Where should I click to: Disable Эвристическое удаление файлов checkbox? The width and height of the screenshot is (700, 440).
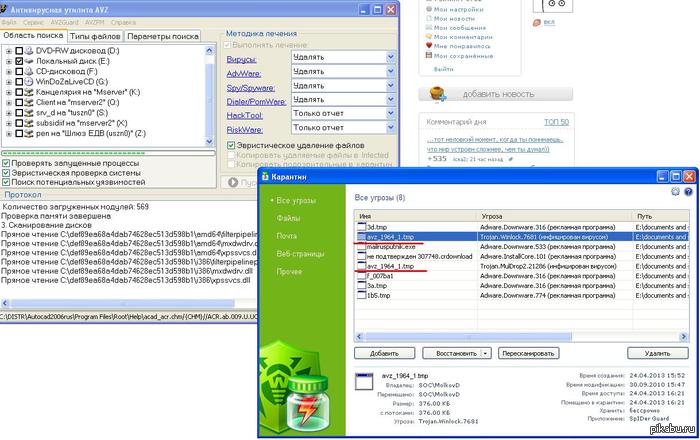231,144
